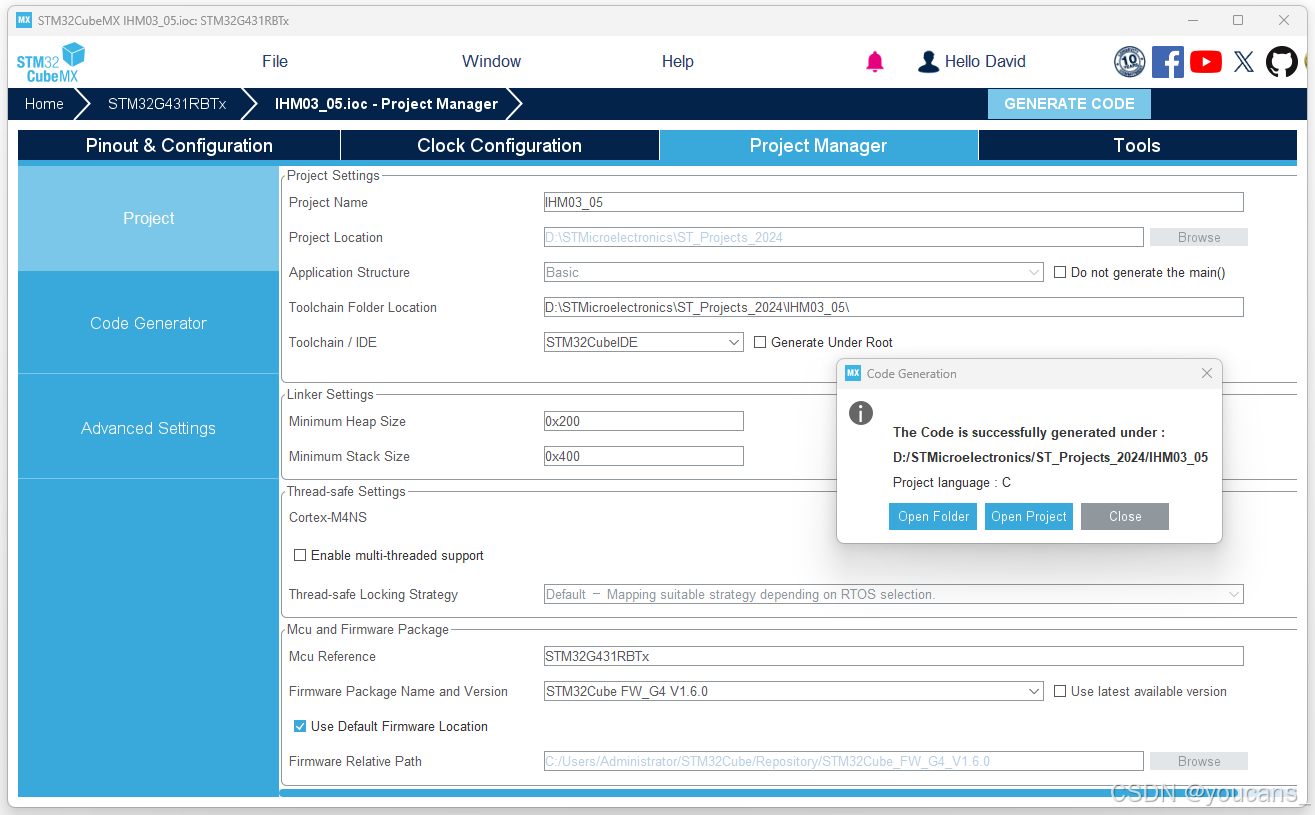Image resolution: width=1315 pixels, height=815 pixels.
Task: Open Thread-safe Locking Strategy dropdown
Action: pos(894,594)
